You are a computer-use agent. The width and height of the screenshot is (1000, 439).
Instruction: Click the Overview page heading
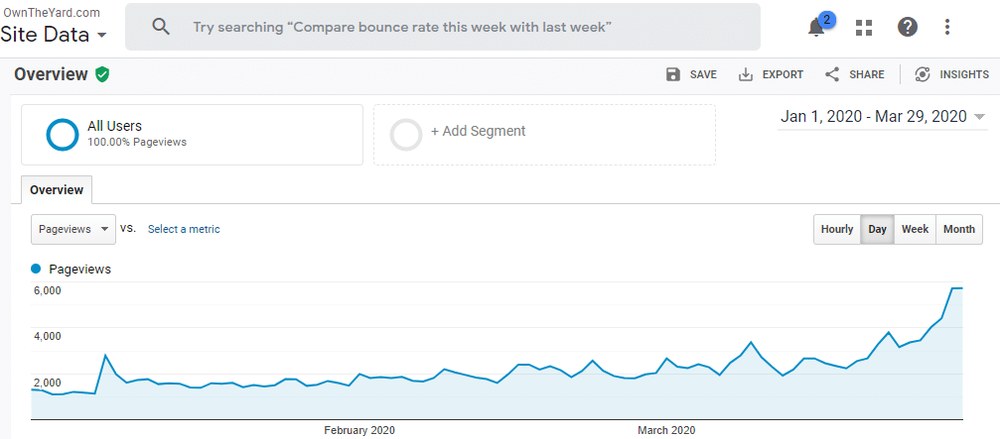[51, 74]
